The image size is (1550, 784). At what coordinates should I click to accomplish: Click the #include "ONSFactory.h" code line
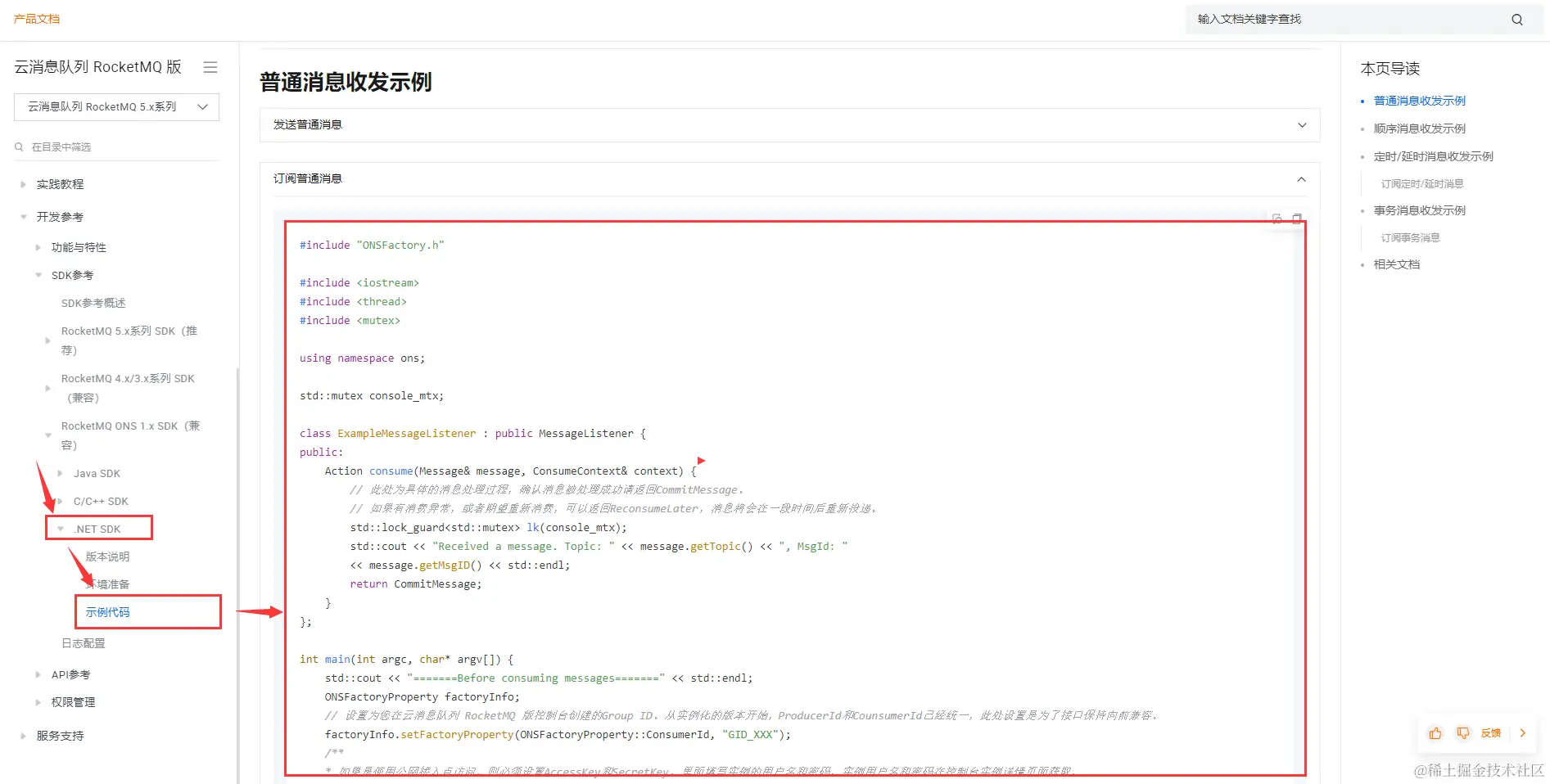coord(372,246)
